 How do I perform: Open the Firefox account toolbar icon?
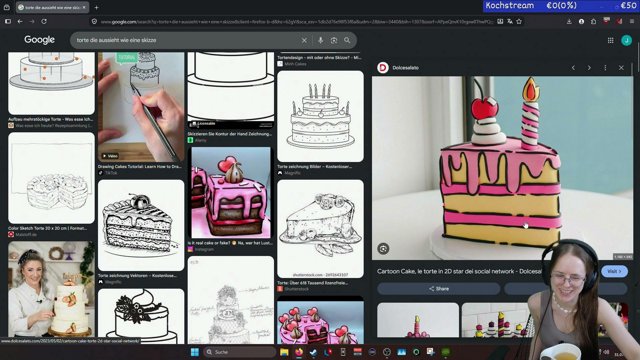[581, 21]
